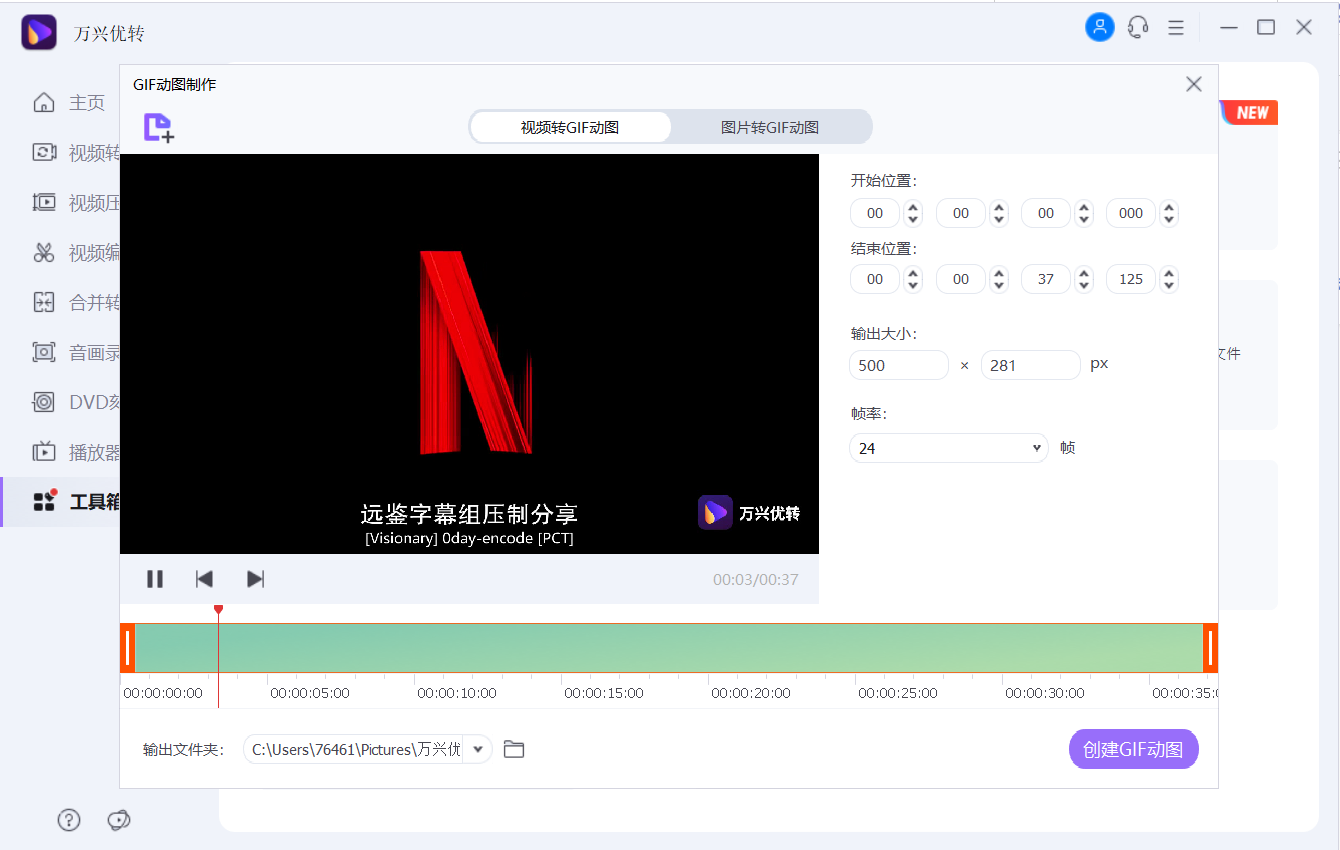Switch to the 图片转GIF动图 tab
This screenshot has width=1340, height=850.
[x=770, y=127]
